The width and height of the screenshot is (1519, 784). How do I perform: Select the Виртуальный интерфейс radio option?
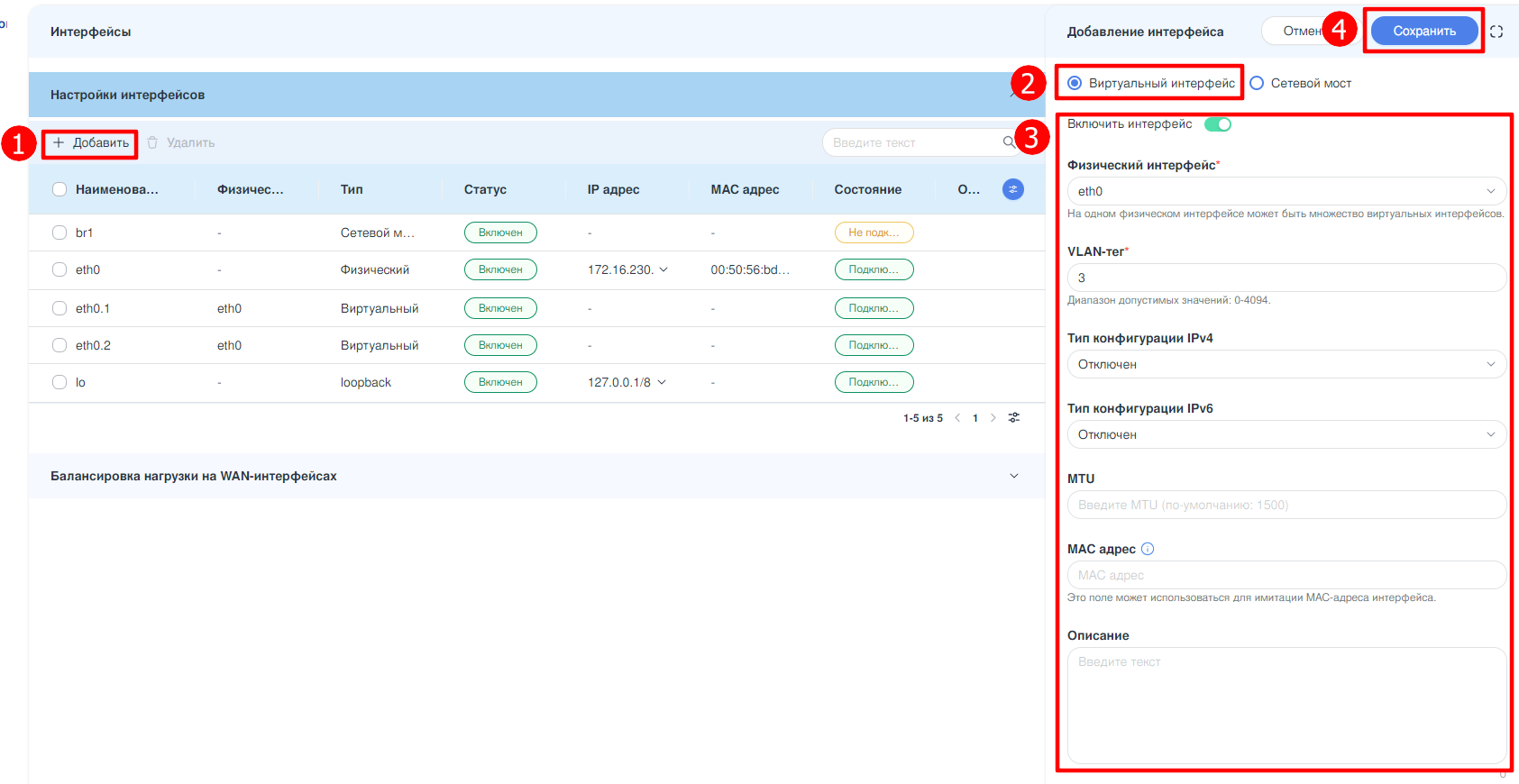(x=1151, y=83)
